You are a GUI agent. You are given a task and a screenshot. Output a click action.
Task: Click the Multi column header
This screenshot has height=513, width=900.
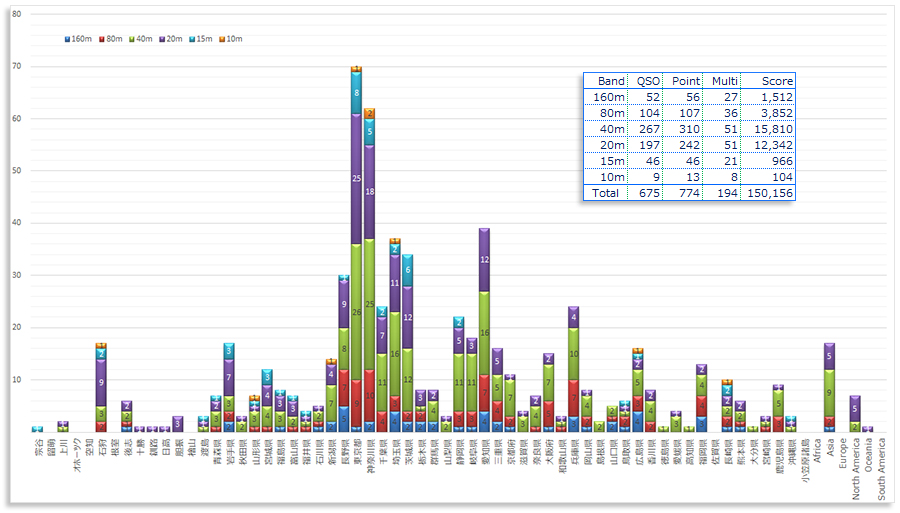724,81
